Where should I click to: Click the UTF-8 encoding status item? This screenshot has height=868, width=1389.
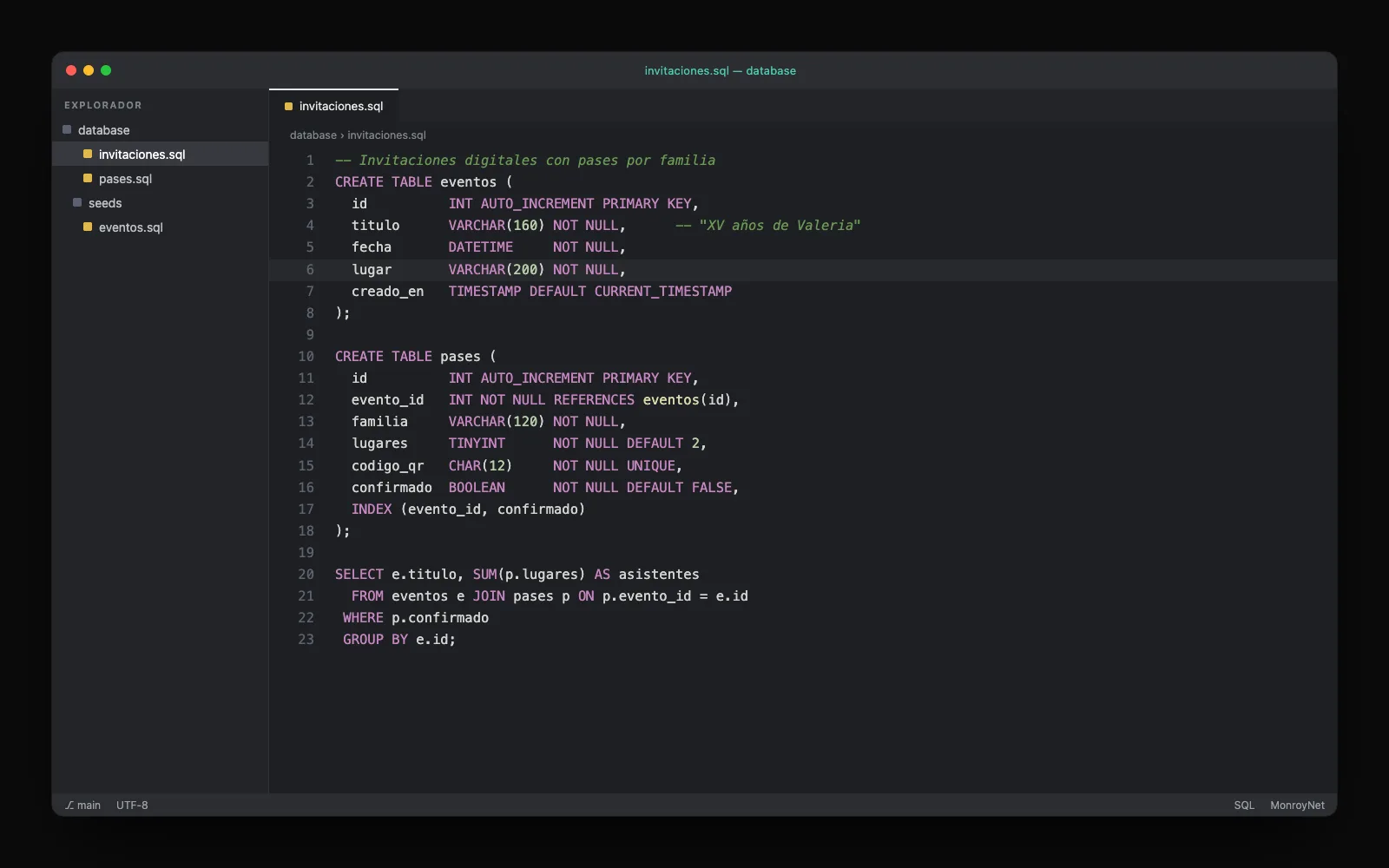pos(132,806)
